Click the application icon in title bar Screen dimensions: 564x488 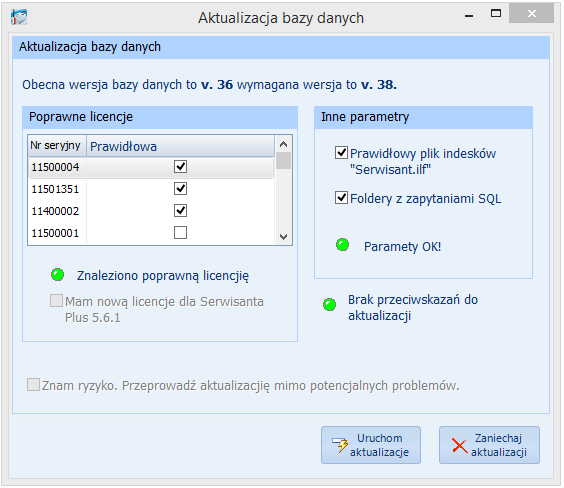coord(19,17)
